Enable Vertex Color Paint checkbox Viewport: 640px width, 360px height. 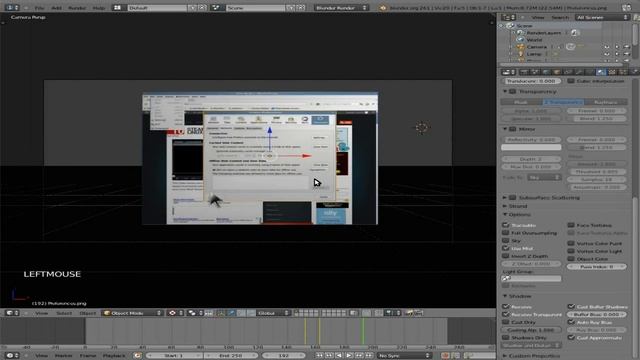tap(571, 244)
